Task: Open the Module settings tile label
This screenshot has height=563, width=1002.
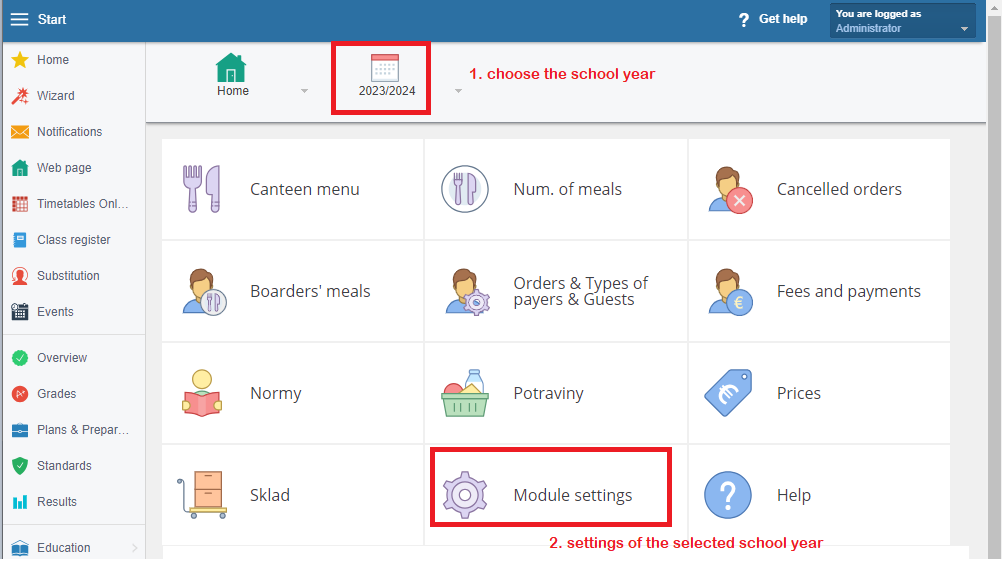Action: pyautogui.click(x=573, y=495)
